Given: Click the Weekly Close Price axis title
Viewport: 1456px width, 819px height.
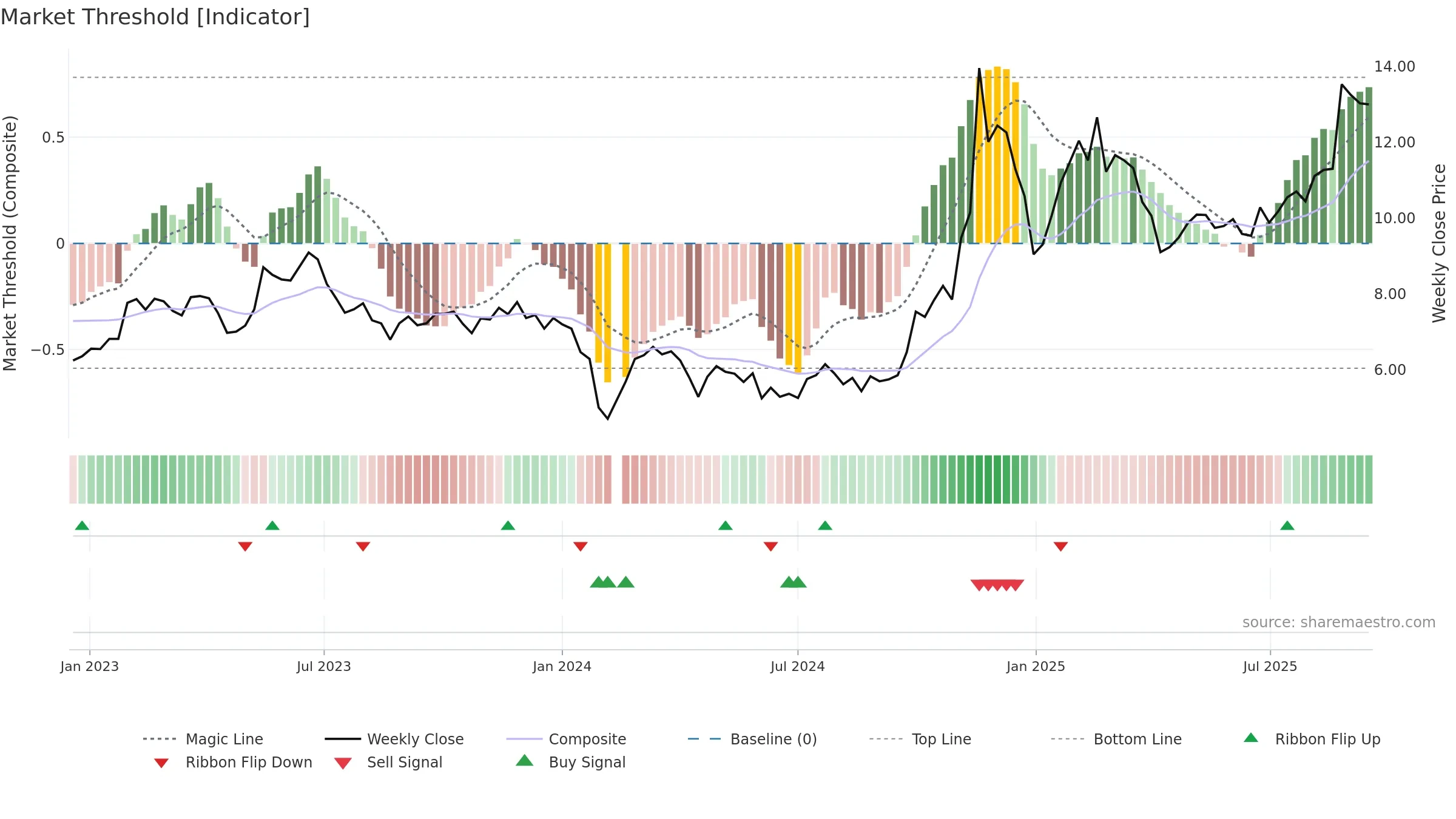Looking at the screenshot, I should click(1439, 243).
